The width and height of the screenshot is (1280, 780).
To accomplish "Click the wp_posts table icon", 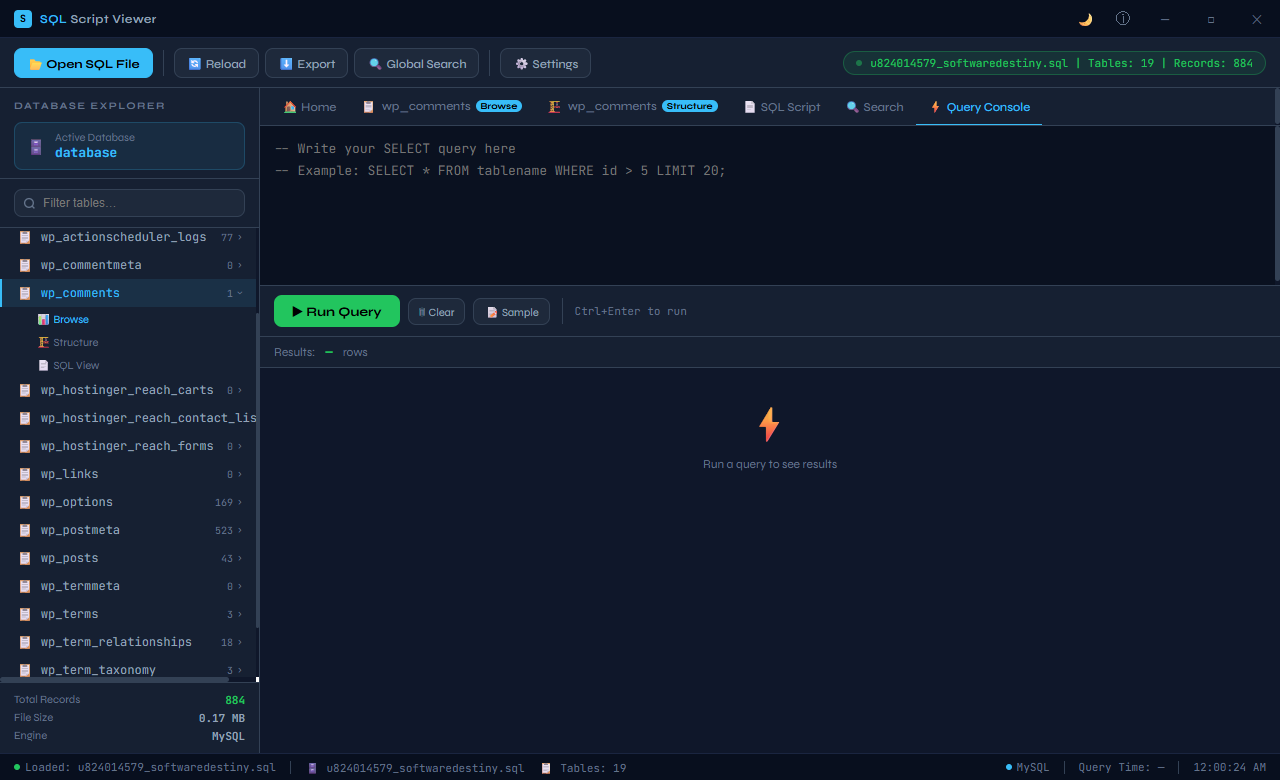I will pos(25,558).
